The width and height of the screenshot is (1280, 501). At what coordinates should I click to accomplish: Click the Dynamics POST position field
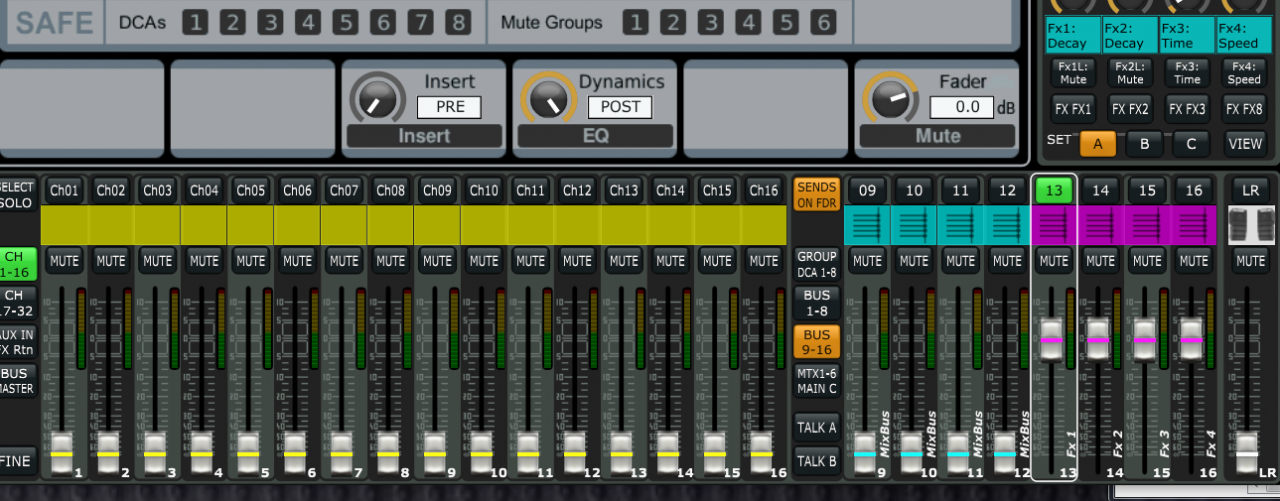[620, 107]
